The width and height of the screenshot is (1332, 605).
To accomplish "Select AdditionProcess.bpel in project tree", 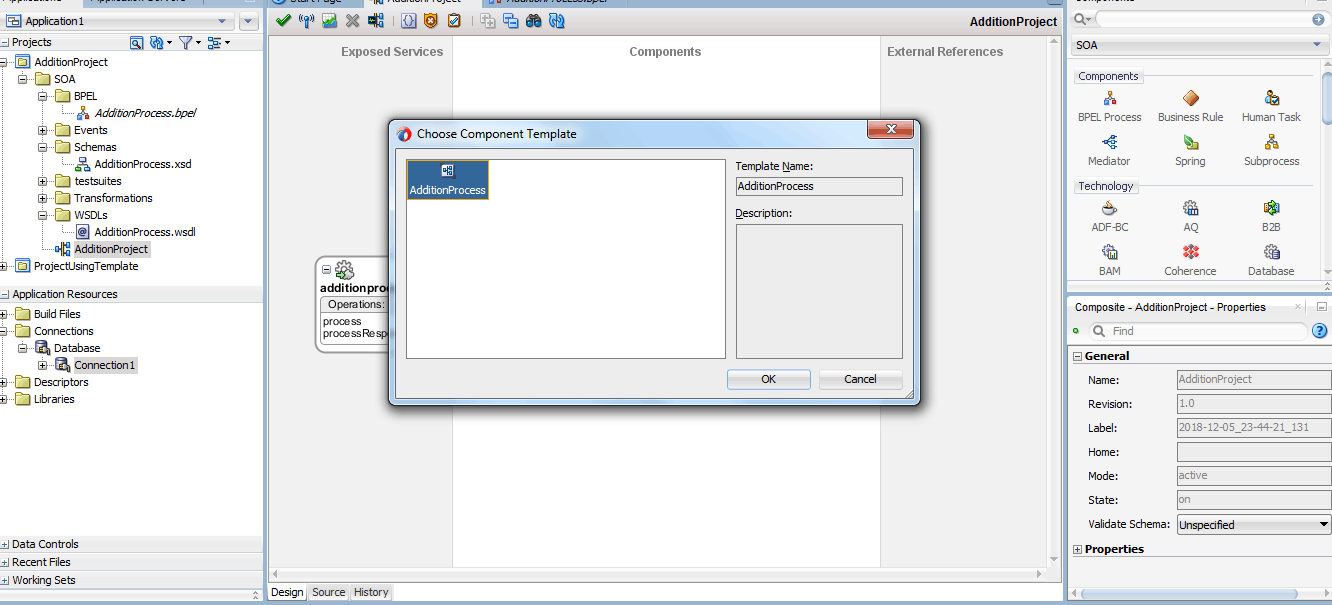I will [x=145, y=113].
